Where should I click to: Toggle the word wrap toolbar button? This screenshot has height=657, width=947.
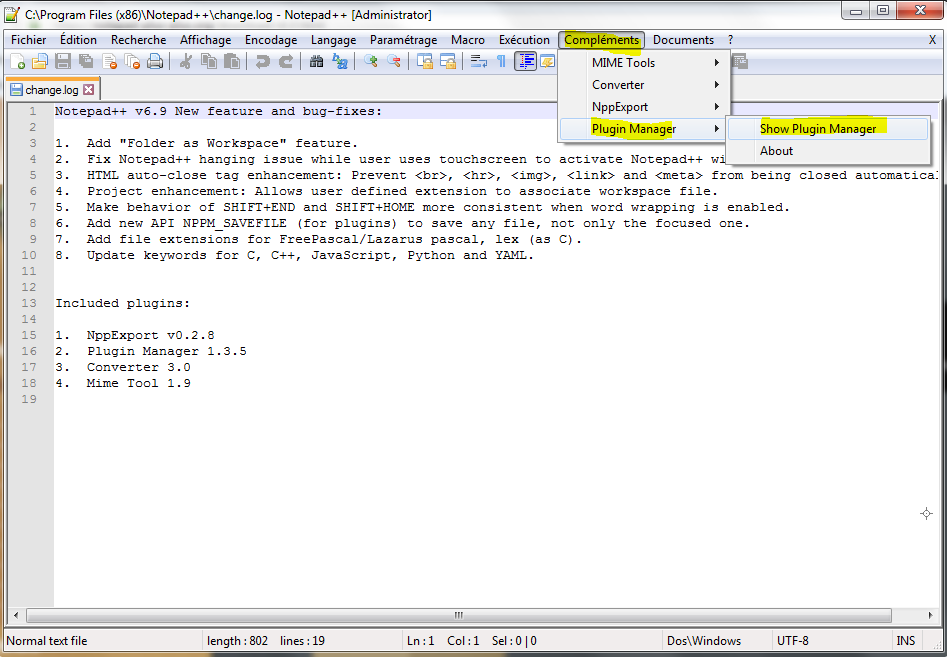click(x=479, y=62)
